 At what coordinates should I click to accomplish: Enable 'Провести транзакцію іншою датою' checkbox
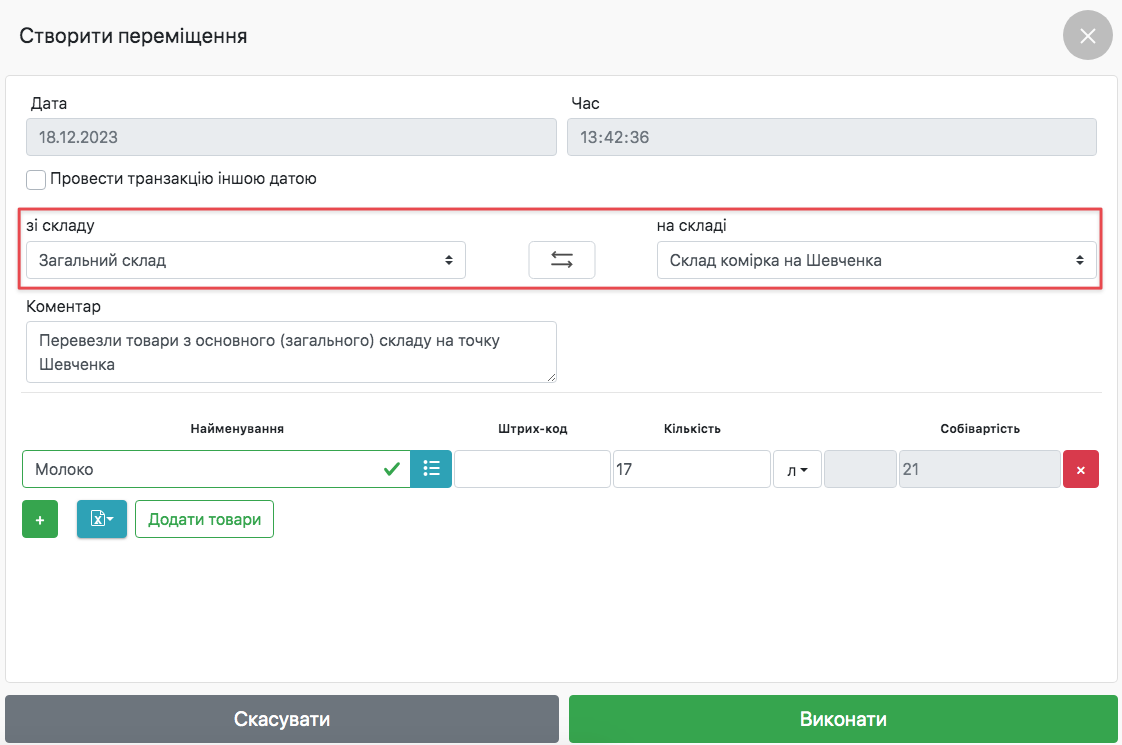[37, 180]
